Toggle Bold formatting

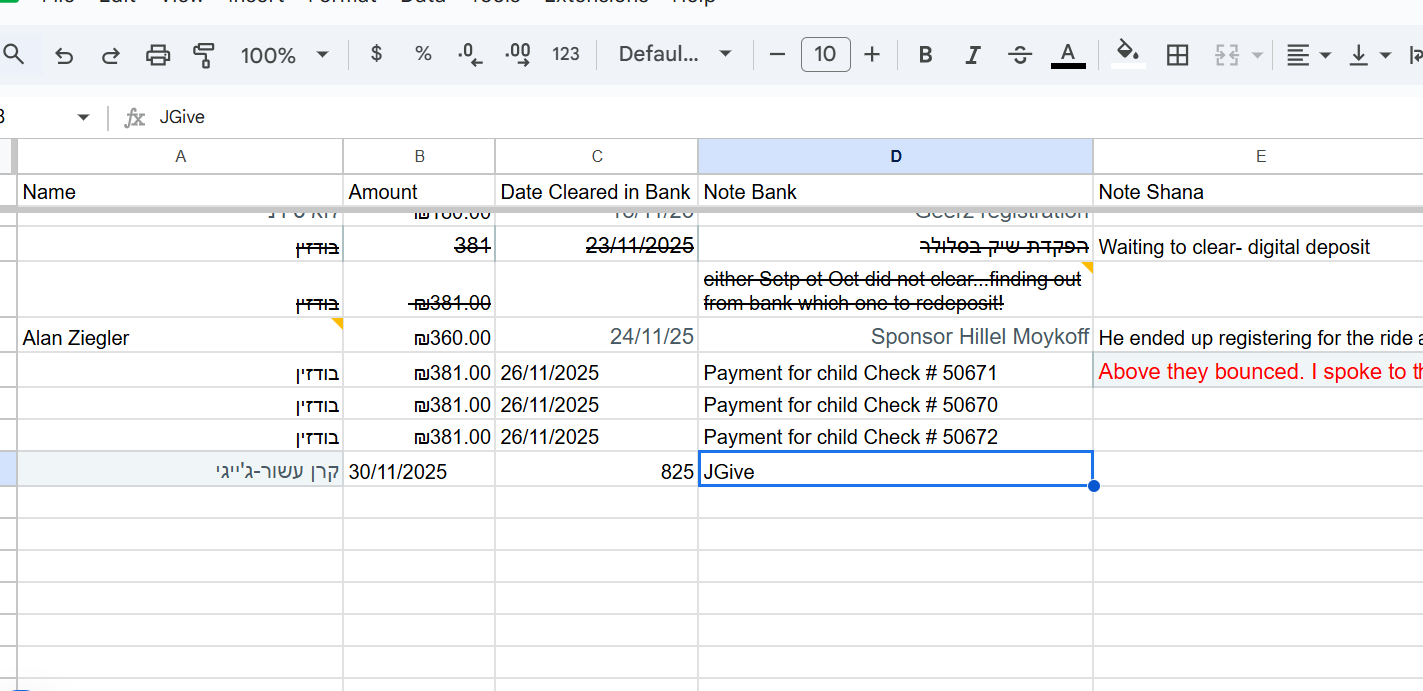[925, 55]
